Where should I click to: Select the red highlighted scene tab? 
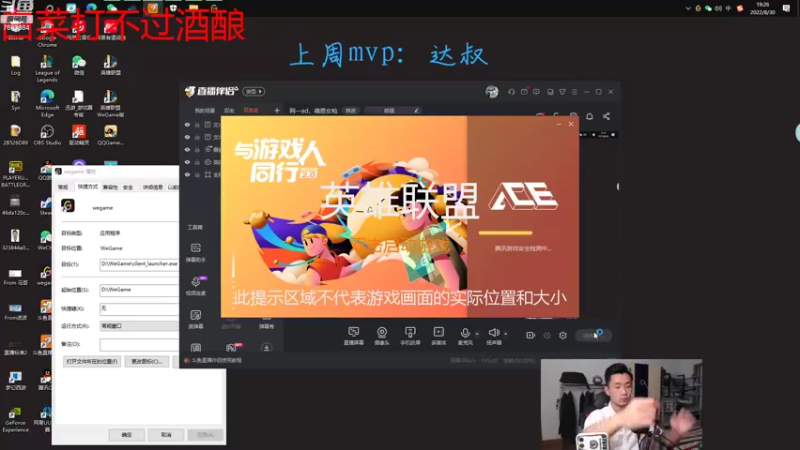point(251,110)
